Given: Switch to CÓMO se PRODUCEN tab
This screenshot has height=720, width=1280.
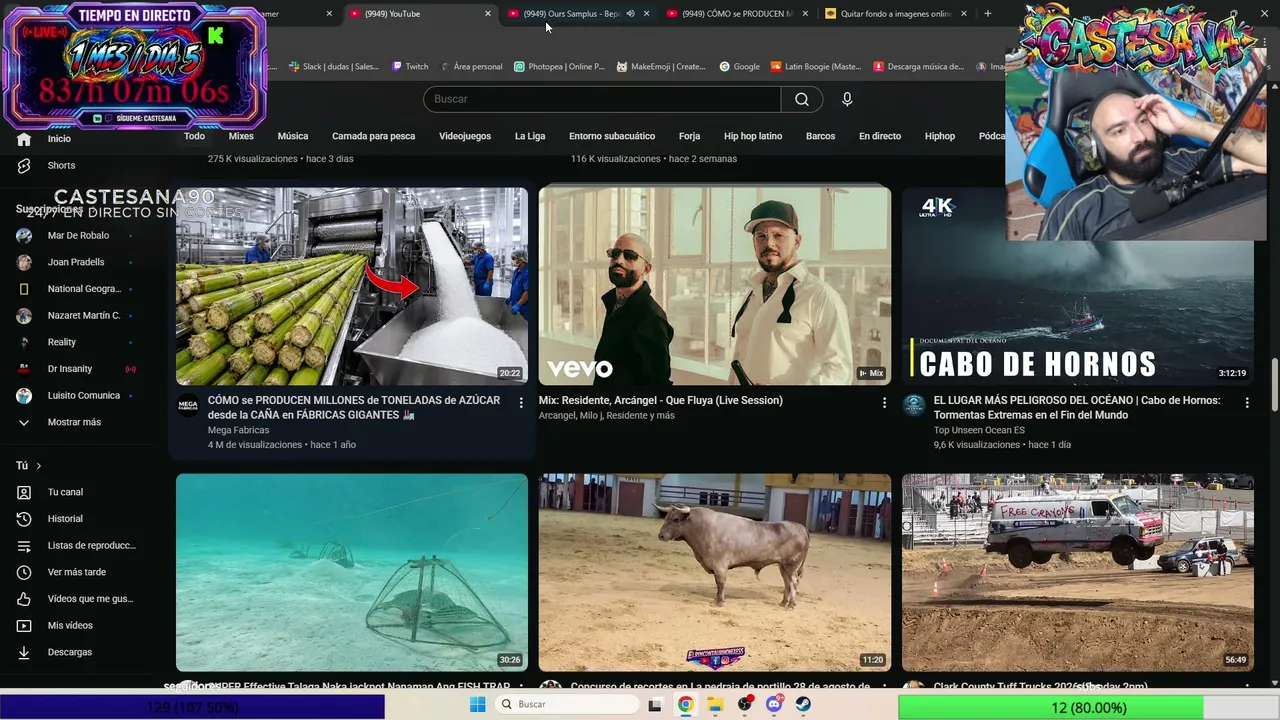Looking at the screenshot, I should pyautogui.click(x=737, y=14).
